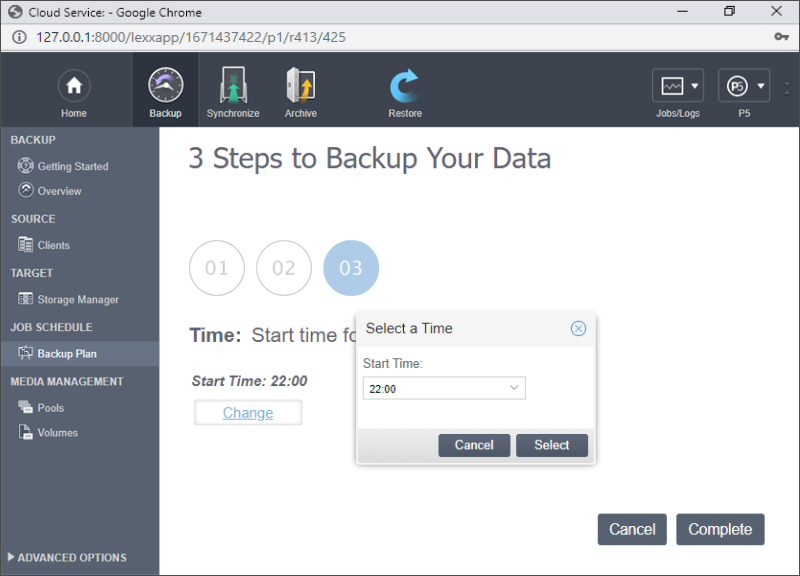Cancel the backup setup wizard

point(632,530)
